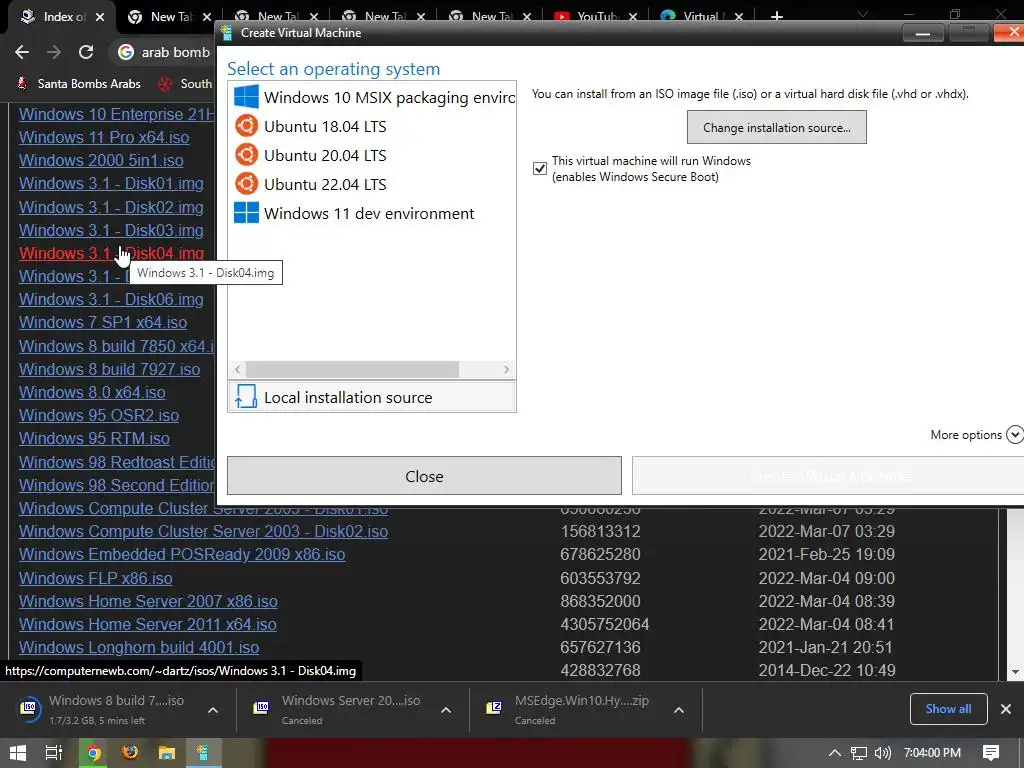Show hidden system tray icons
This screenshot has height=768, width=1024.
click(835, 753)
